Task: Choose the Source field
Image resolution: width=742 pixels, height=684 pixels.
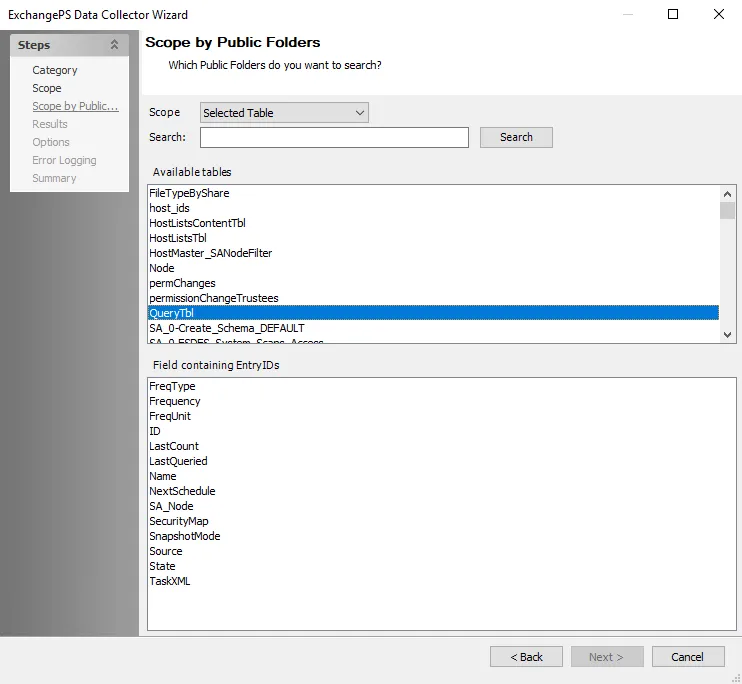Action: [442, 551]
